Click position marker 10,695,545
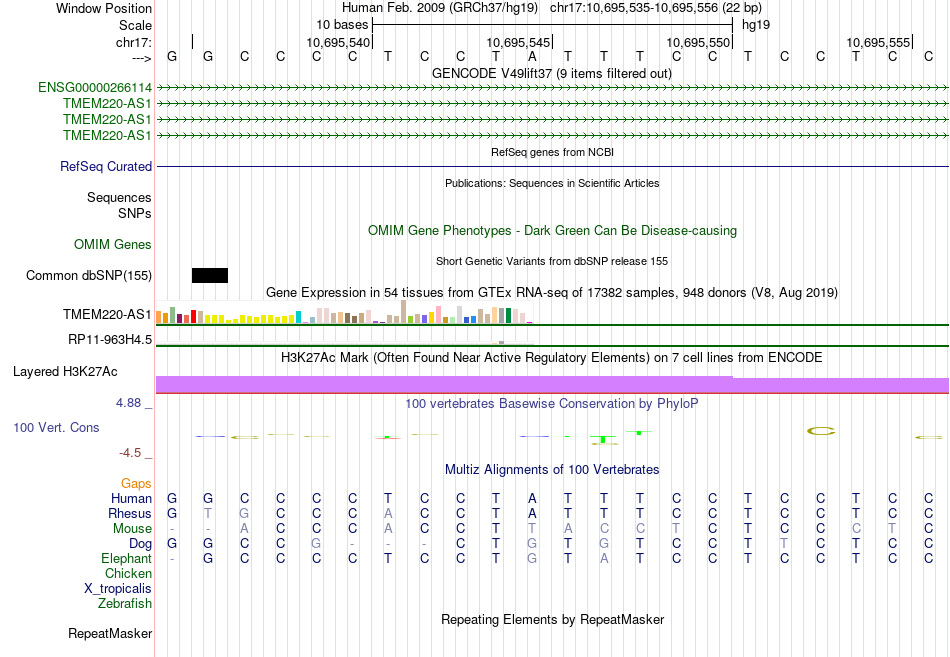Screen dimensions: 950x657 click(518, 42)
